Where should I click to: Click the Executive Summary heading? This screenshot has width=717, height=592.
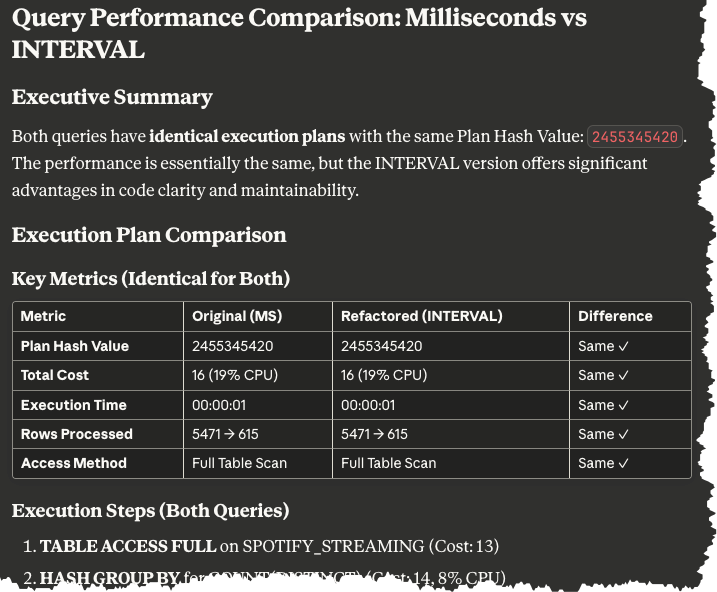112,97
